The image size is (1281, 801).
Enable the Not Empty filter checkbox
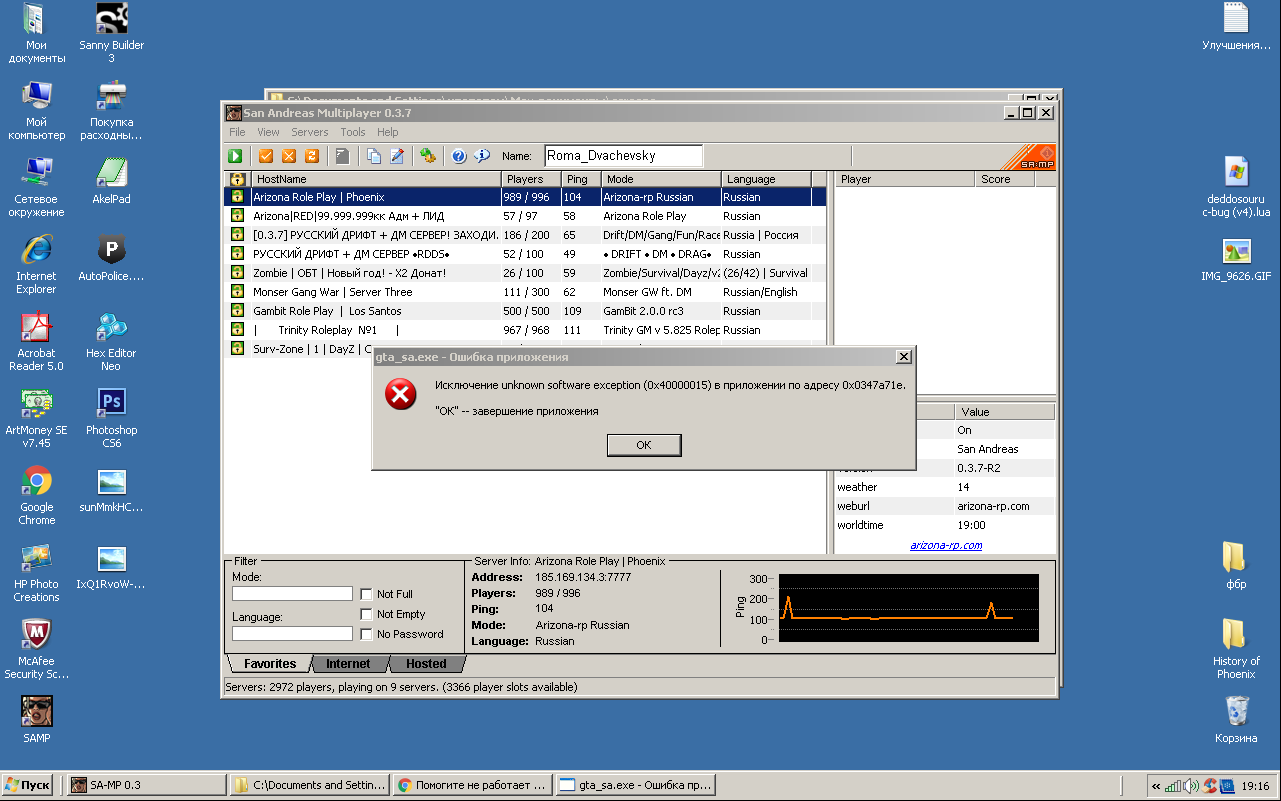coord(367,614)
